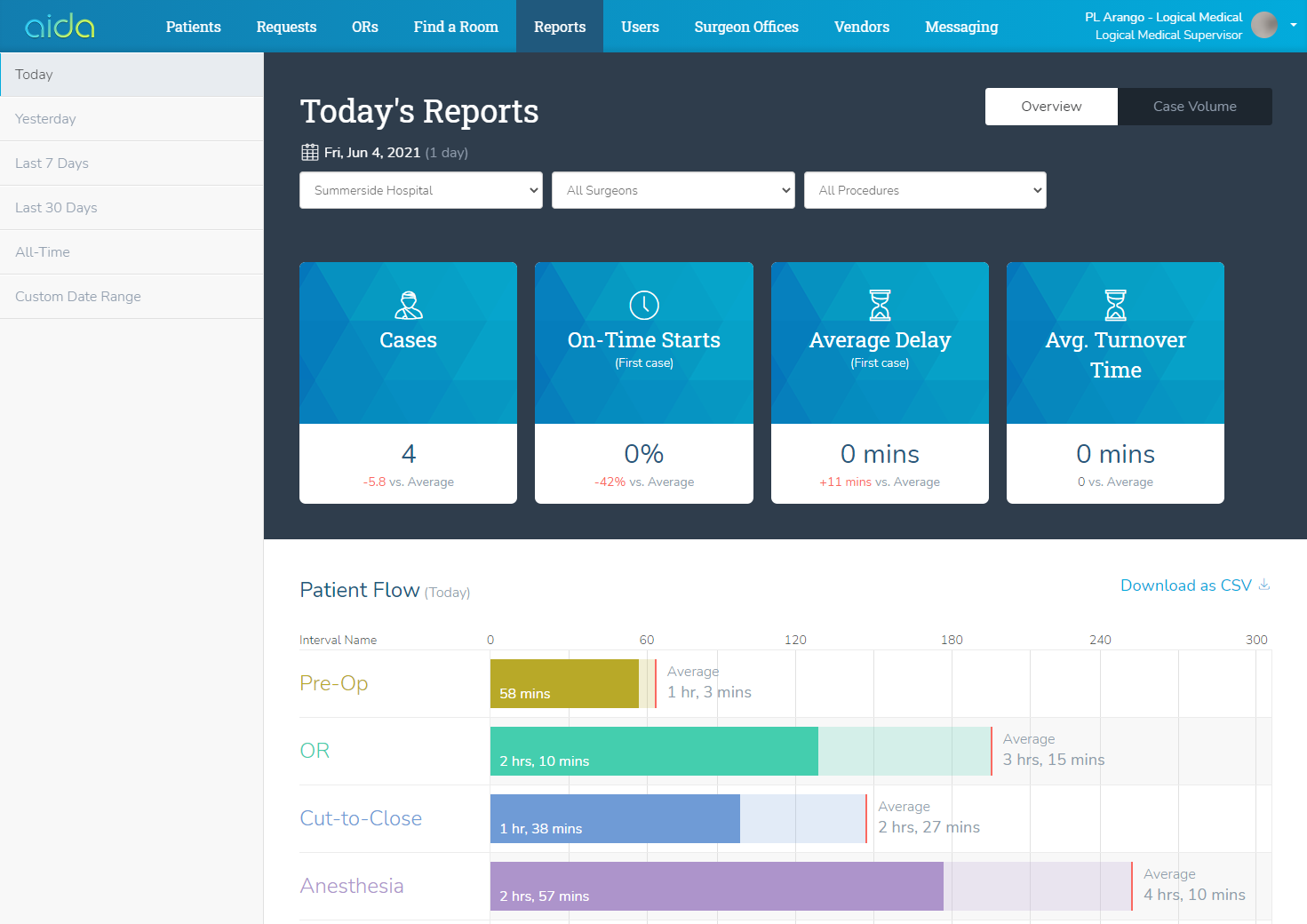Image resolution: width=1307 pixels, height=924 pixels.
Task: Click the green OR duration bar
Action: click(654, 751)
